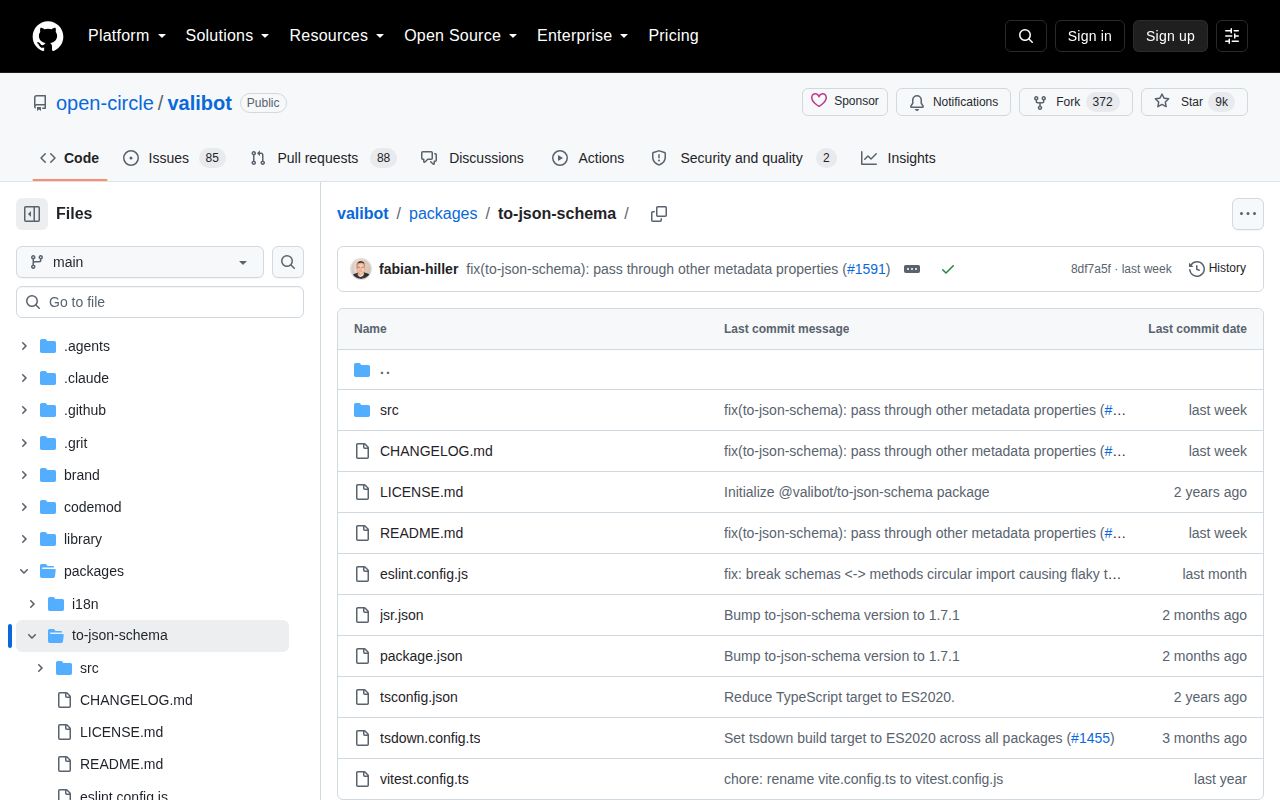Switch to the Pull requests tab

click(x=323, y=158)
